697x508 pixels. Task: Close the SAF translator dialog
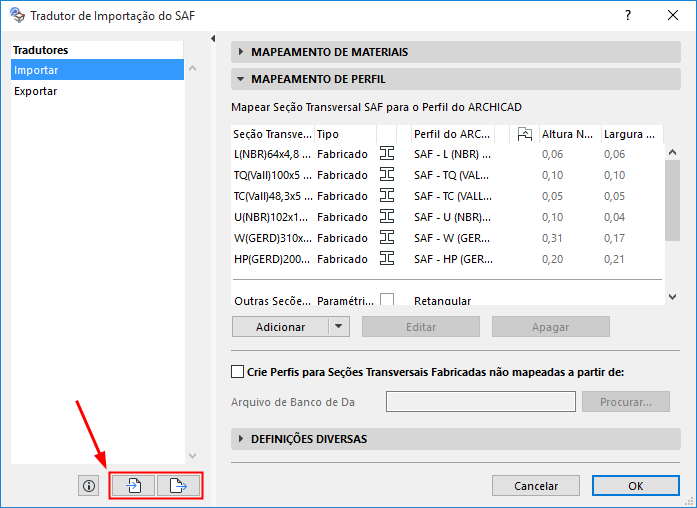673,15
